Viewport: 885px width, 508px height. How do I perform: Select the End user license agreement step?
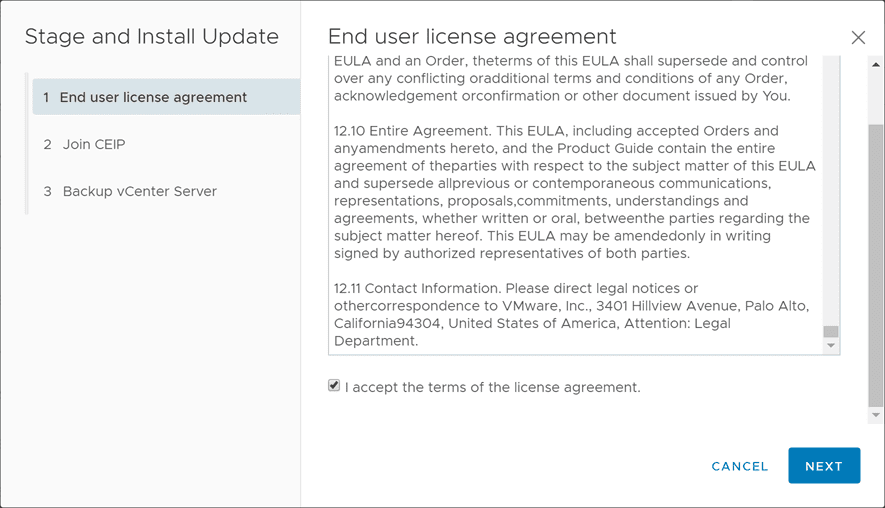153,97
